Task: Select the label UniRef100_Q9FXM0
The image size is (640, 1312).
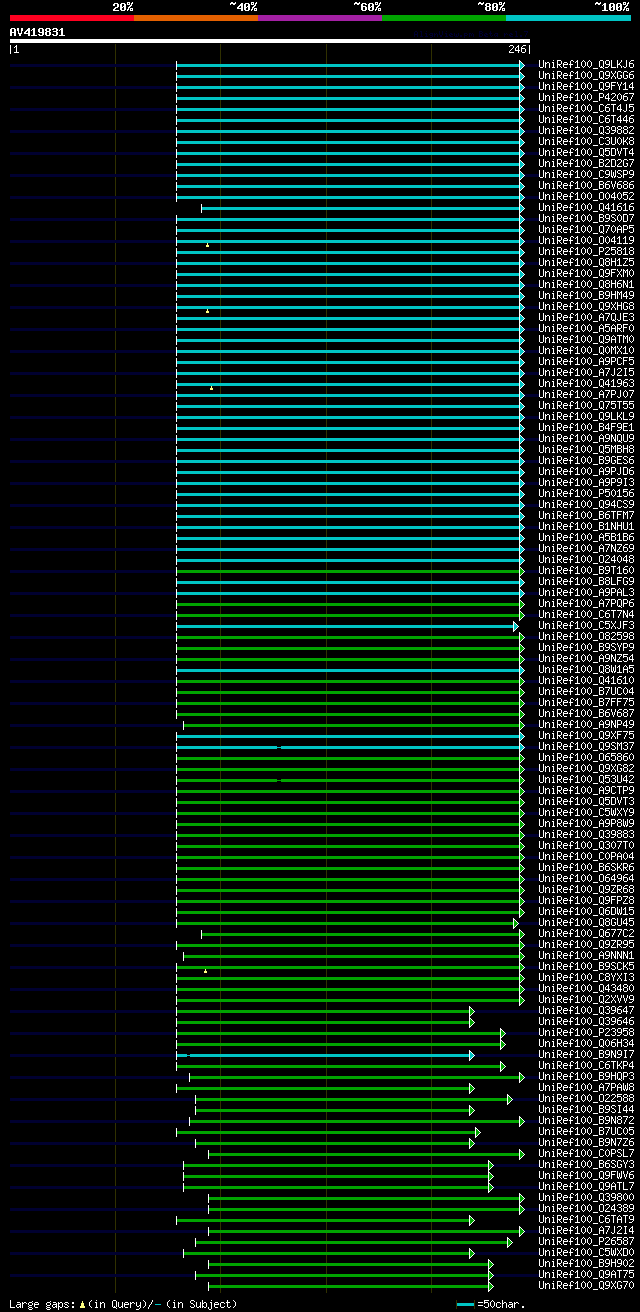Action: [586, 273]
